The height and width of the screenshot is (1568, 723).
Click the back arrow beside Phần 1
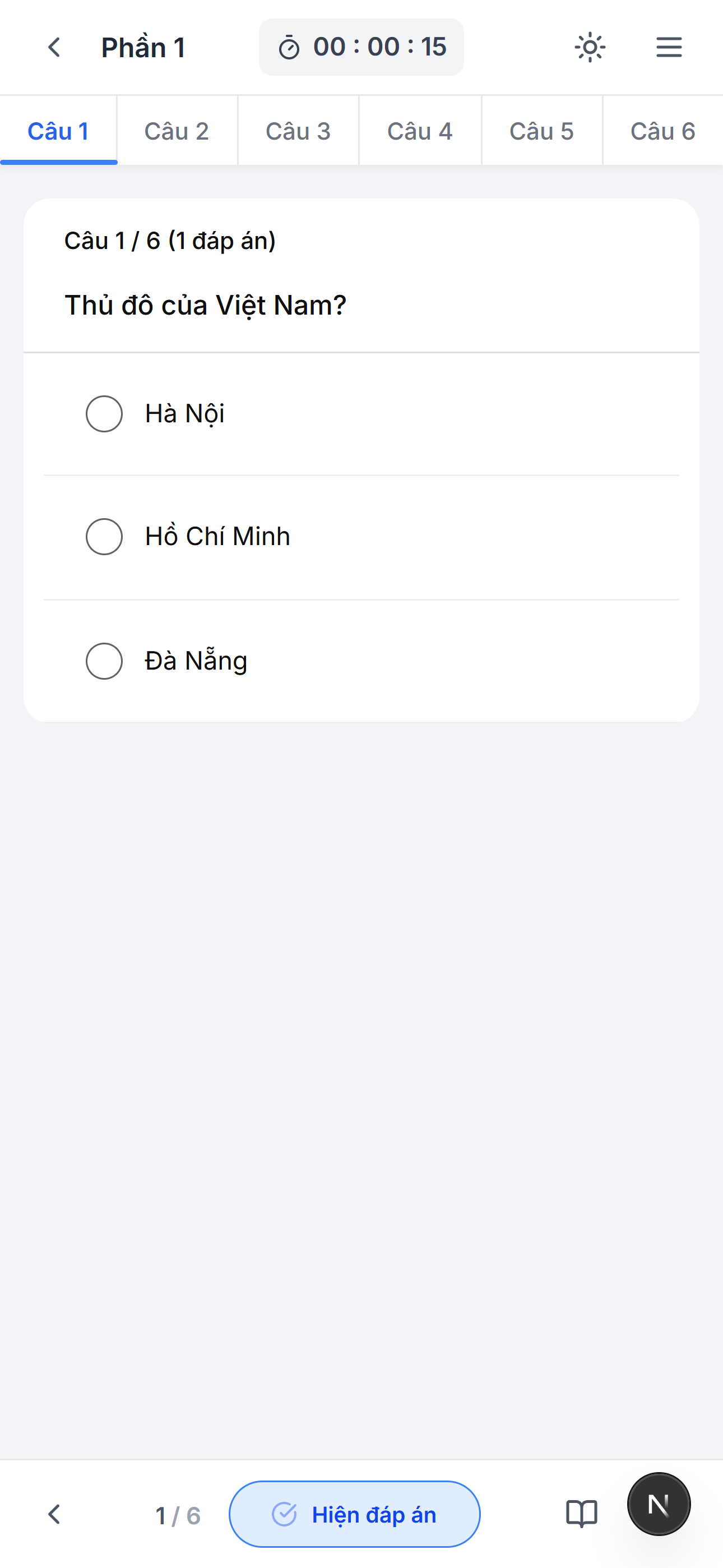54,48
